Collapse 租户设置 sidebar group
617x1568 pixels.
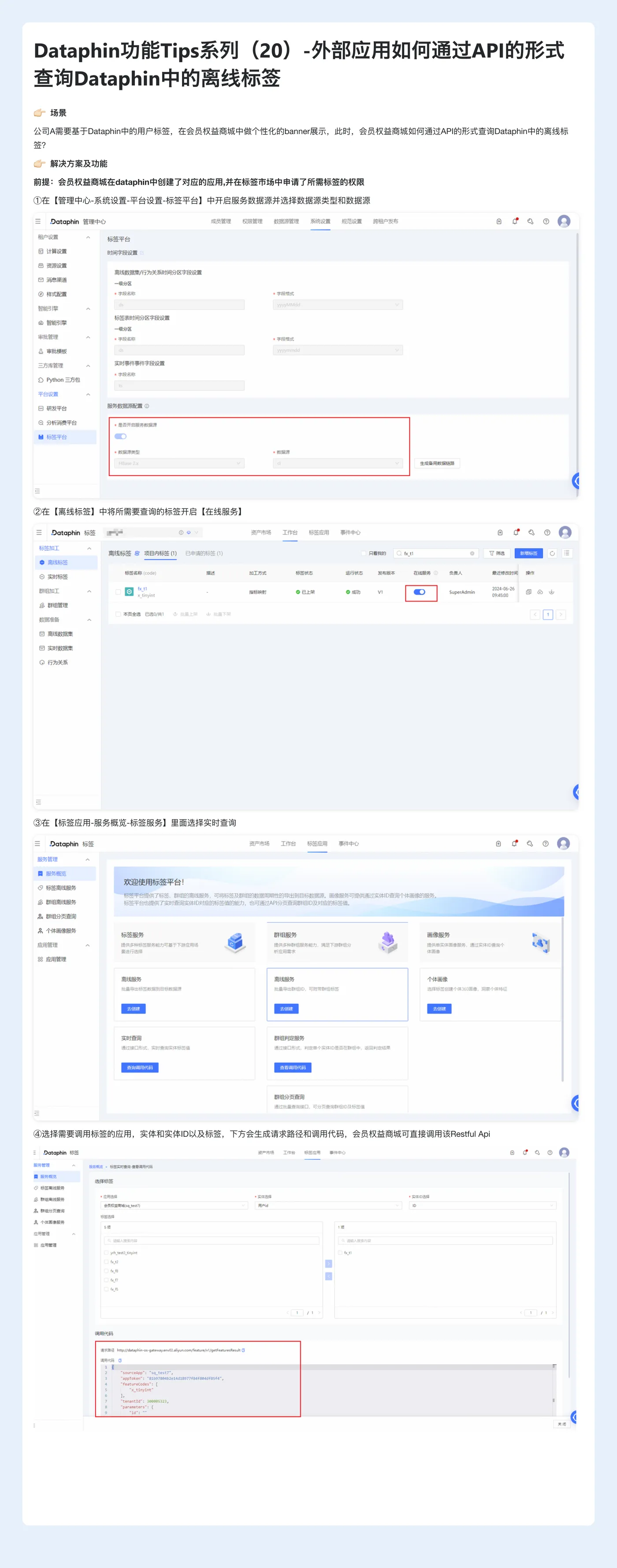[x=88, y=237]
